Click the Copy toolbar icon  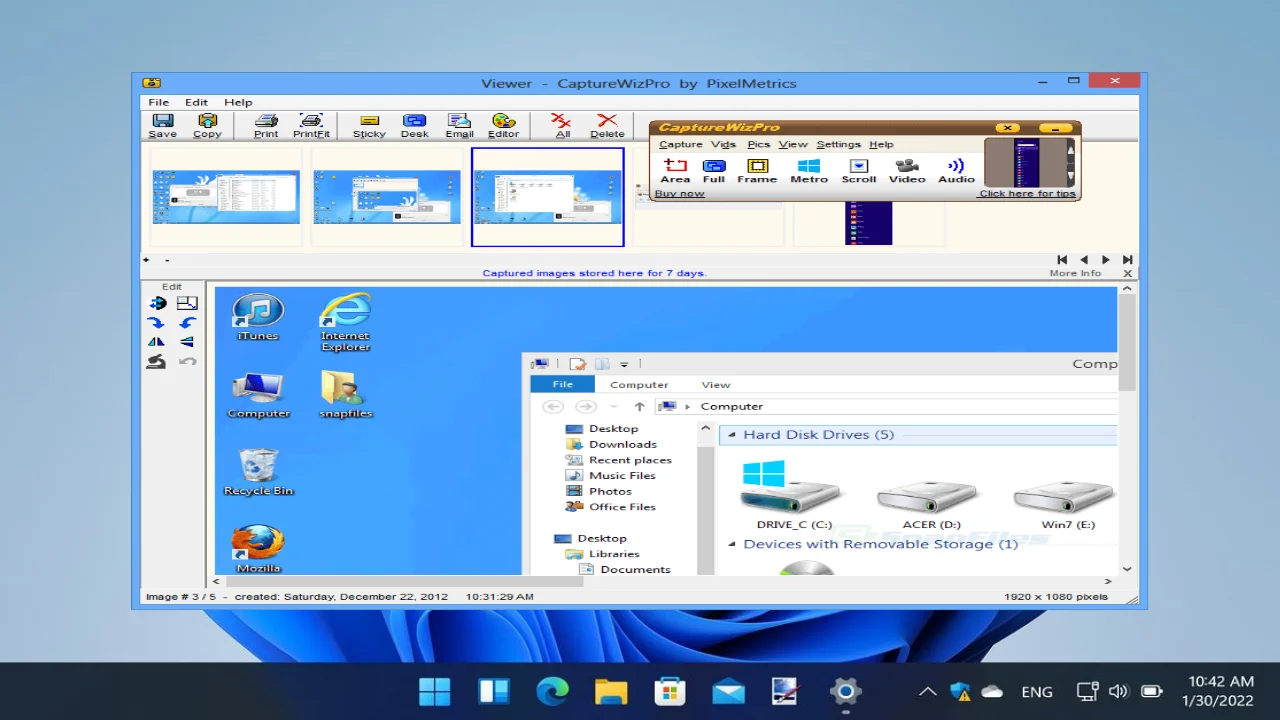click(x=207, y=126)
